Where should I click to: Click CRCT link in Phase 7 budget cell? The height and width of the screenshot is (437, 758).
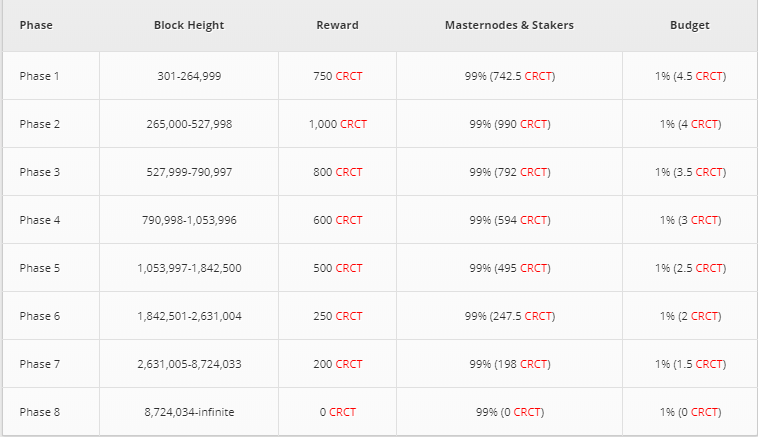(710, 364)
